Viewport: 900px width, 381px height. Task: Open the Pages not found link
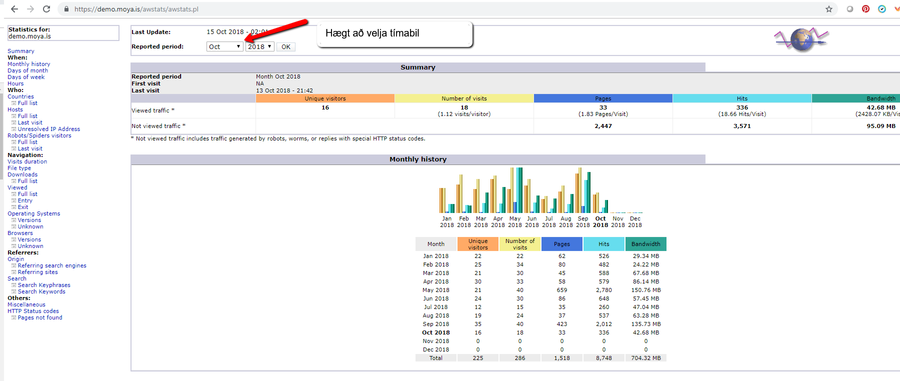[40, 317]
